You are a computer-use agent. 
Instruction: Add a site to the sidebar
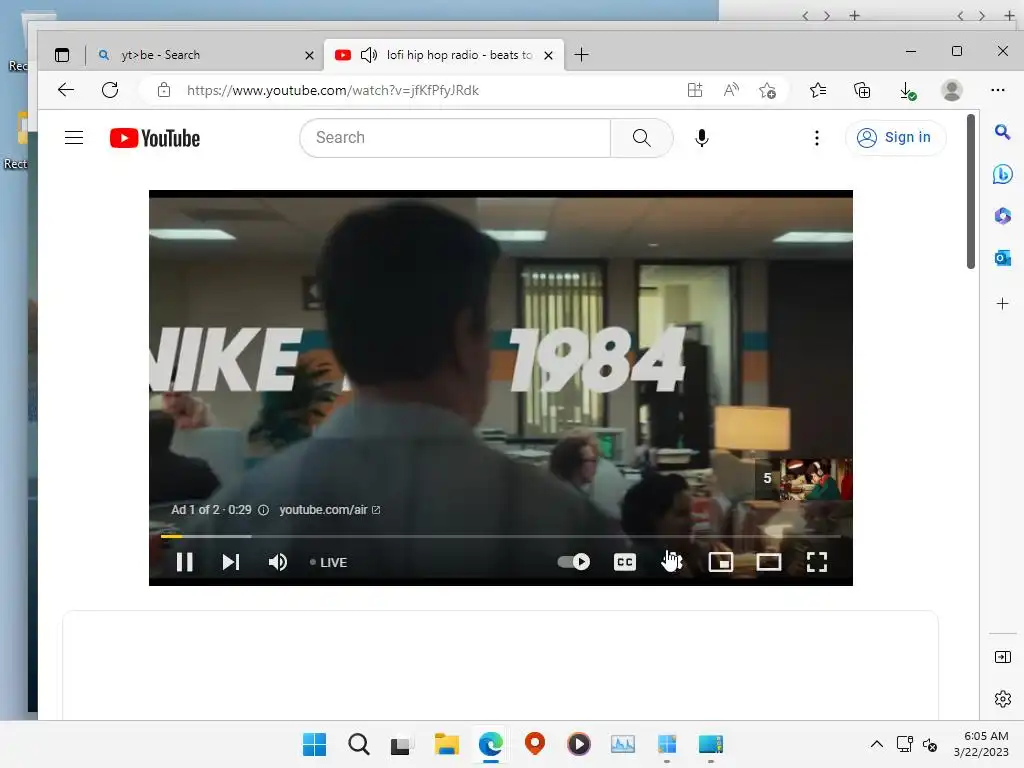point(1002,304)
